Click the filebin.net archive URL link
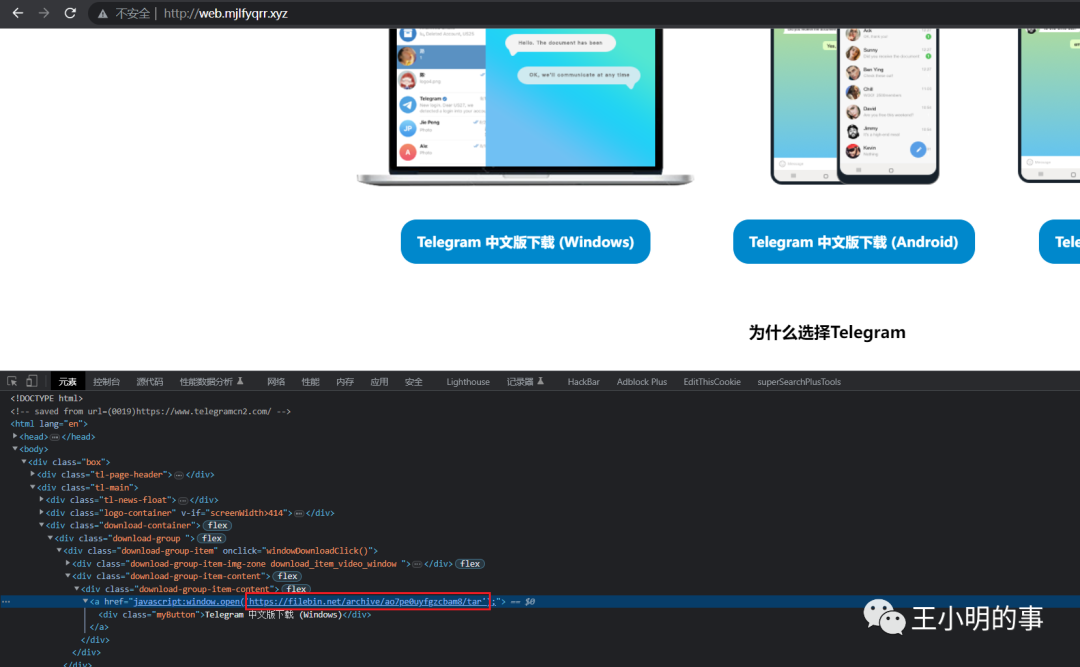1080x667 pixels. click(367, 602)
